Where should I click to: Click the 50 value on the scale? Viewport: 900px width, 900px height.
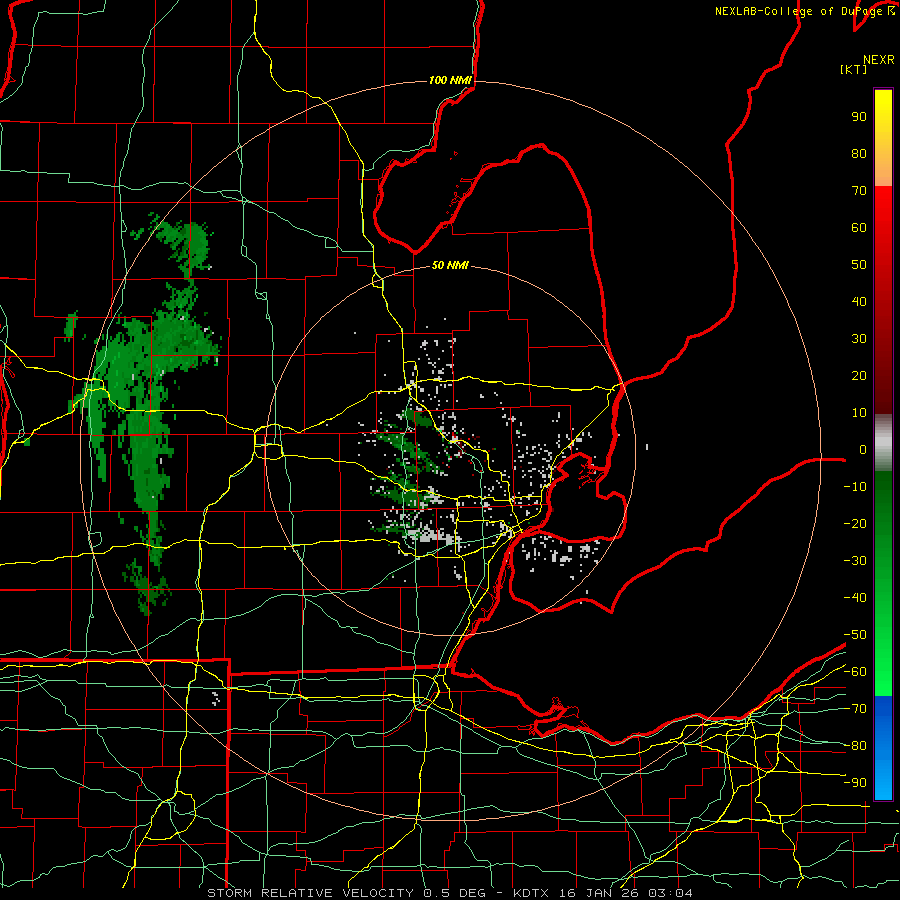[x=859, y=265]
